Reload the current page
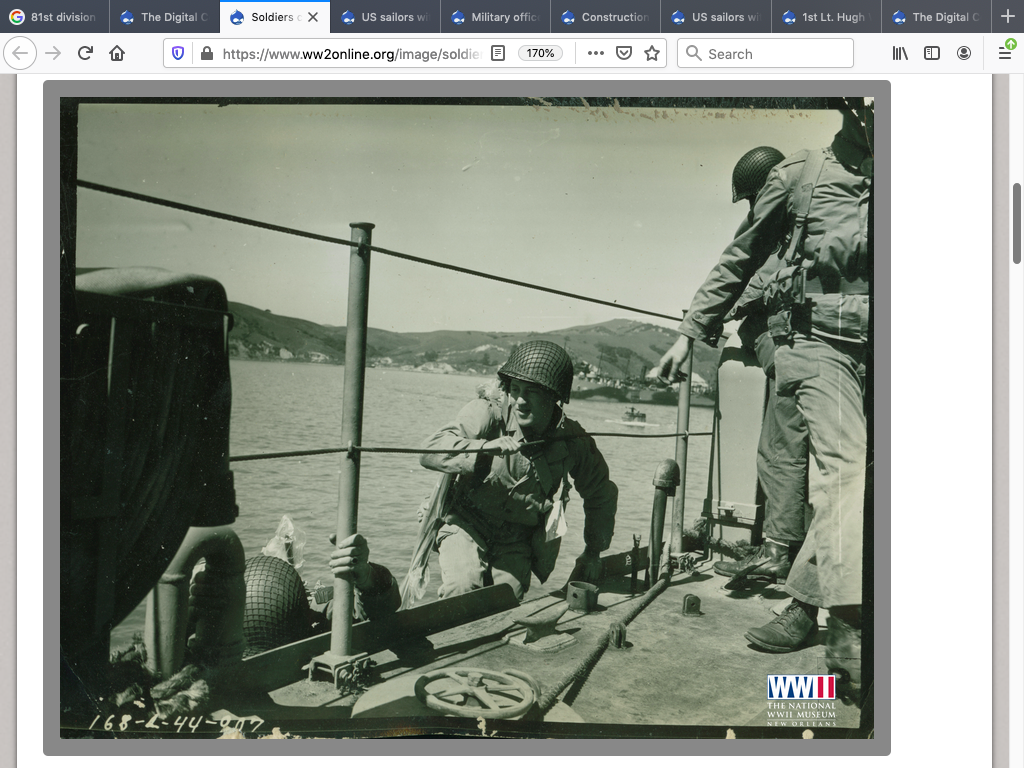This screenshot has width=1024, height=768. (85, 53)
